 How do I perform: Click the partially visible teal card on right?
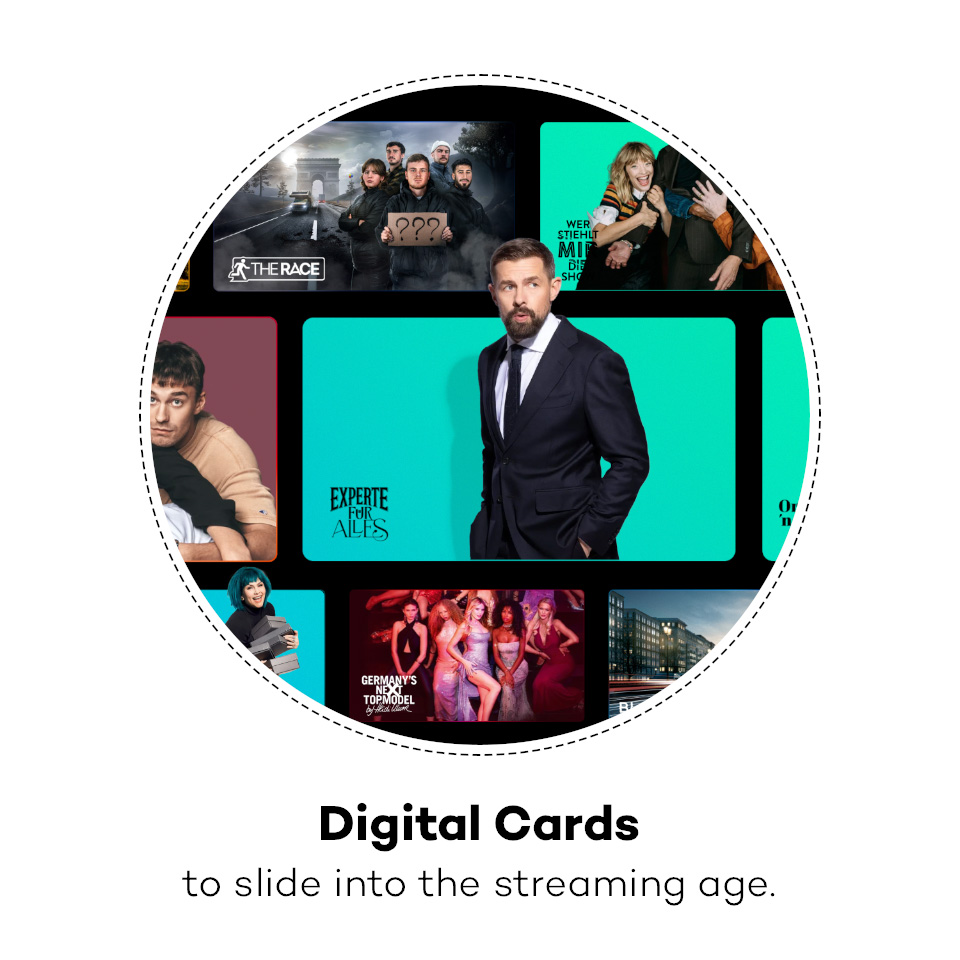pyautogui.click(x=786, y=439)
